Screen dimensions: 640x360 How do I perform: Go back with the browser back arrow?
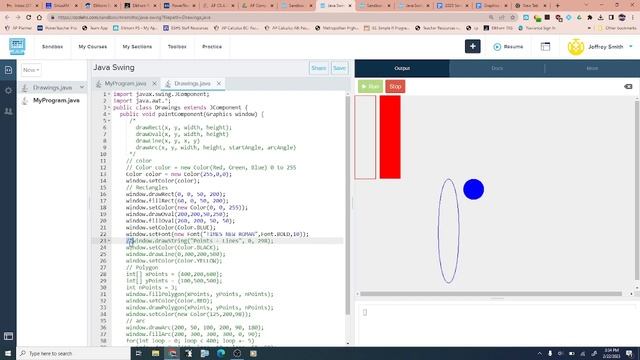pyautogui.click(x=7, y=18)
